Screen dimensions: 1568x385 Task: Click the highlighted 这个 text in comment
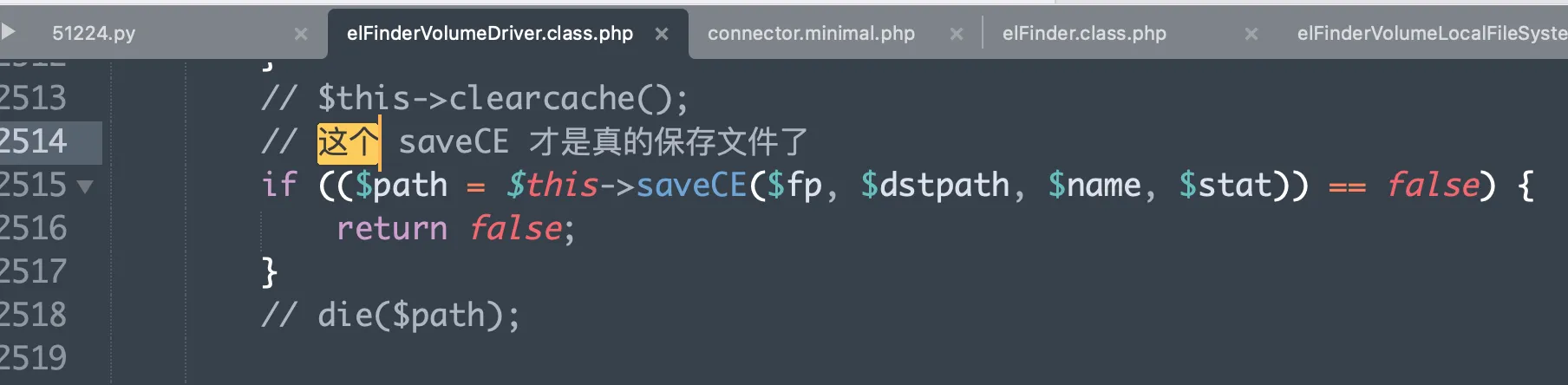point(348,141)
